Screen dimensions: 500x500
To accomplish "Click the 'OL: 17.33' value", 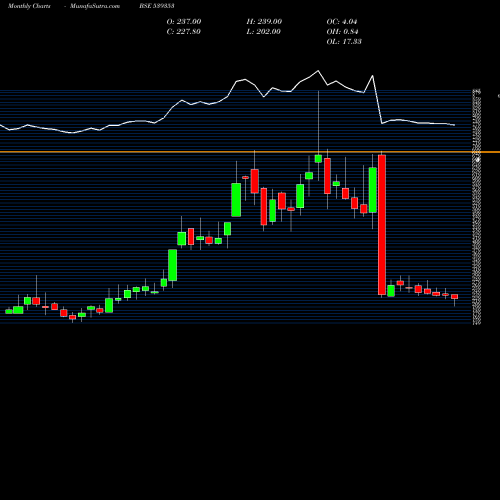I will [344, 42].
